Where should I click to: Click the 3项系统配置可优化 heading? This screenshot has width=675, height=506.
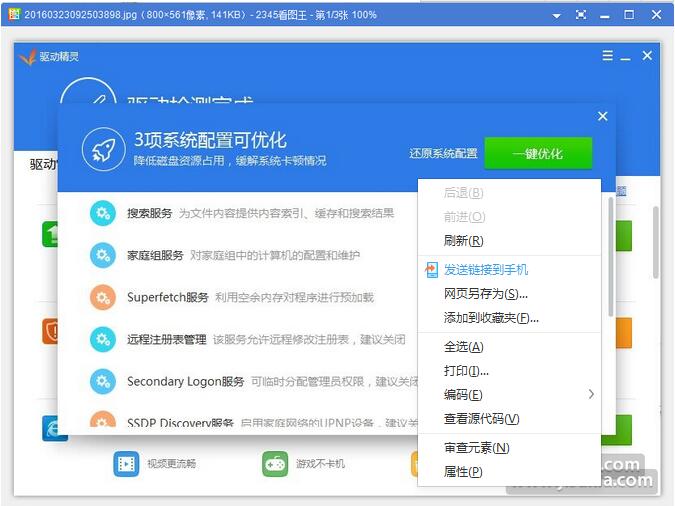[x=210, y=140]
